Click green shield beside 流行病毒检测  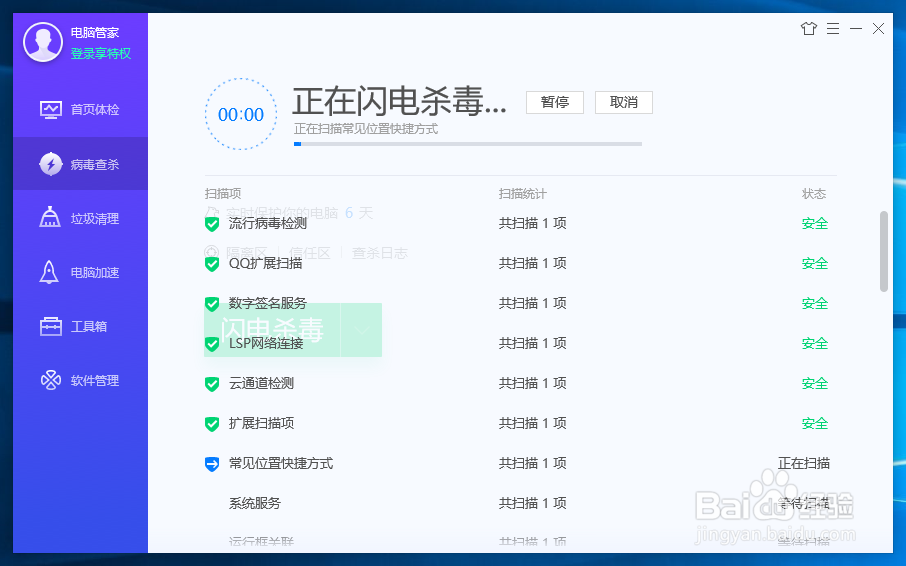point(212,224)
